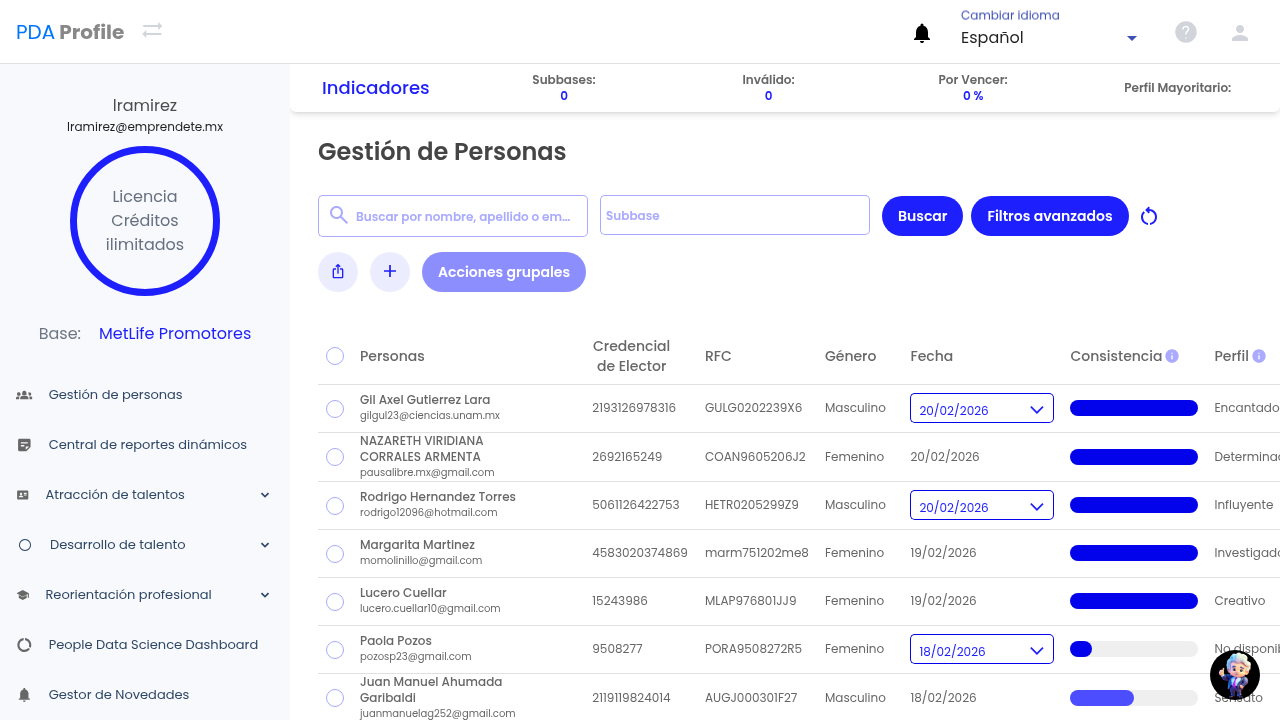Open the notifications bell icon

pos(922,34)
